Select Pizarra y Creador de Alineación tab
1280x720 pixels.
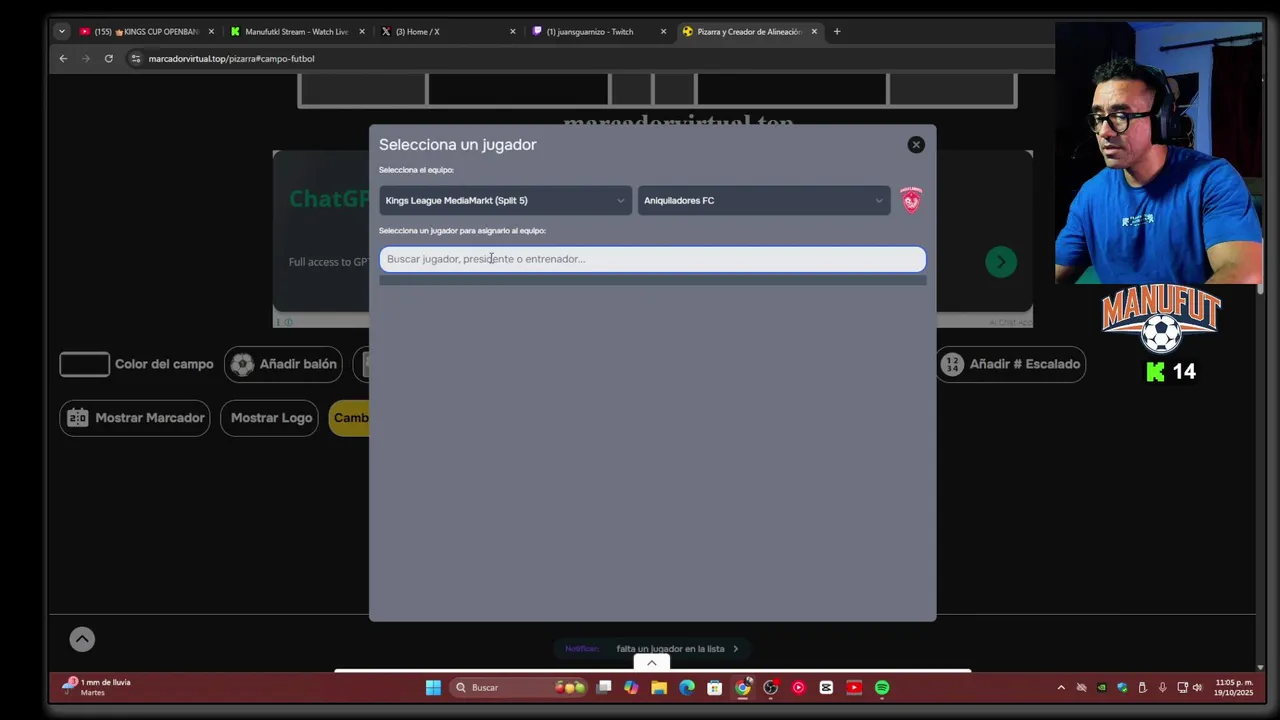(x=749, y=31)
